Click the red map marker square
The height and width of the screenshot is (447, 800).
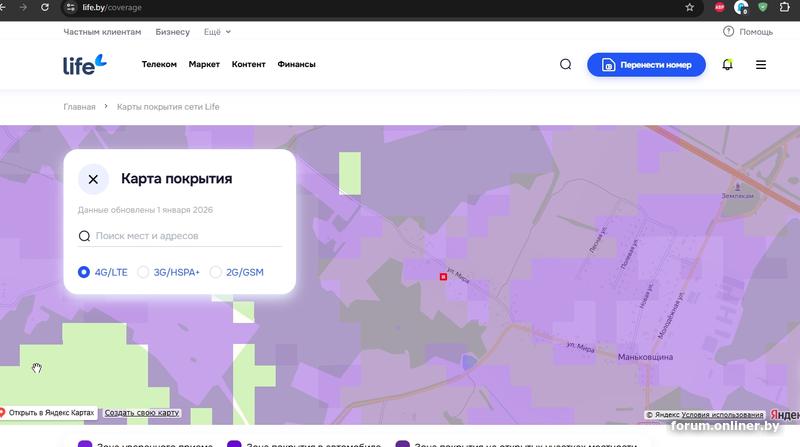443,277
